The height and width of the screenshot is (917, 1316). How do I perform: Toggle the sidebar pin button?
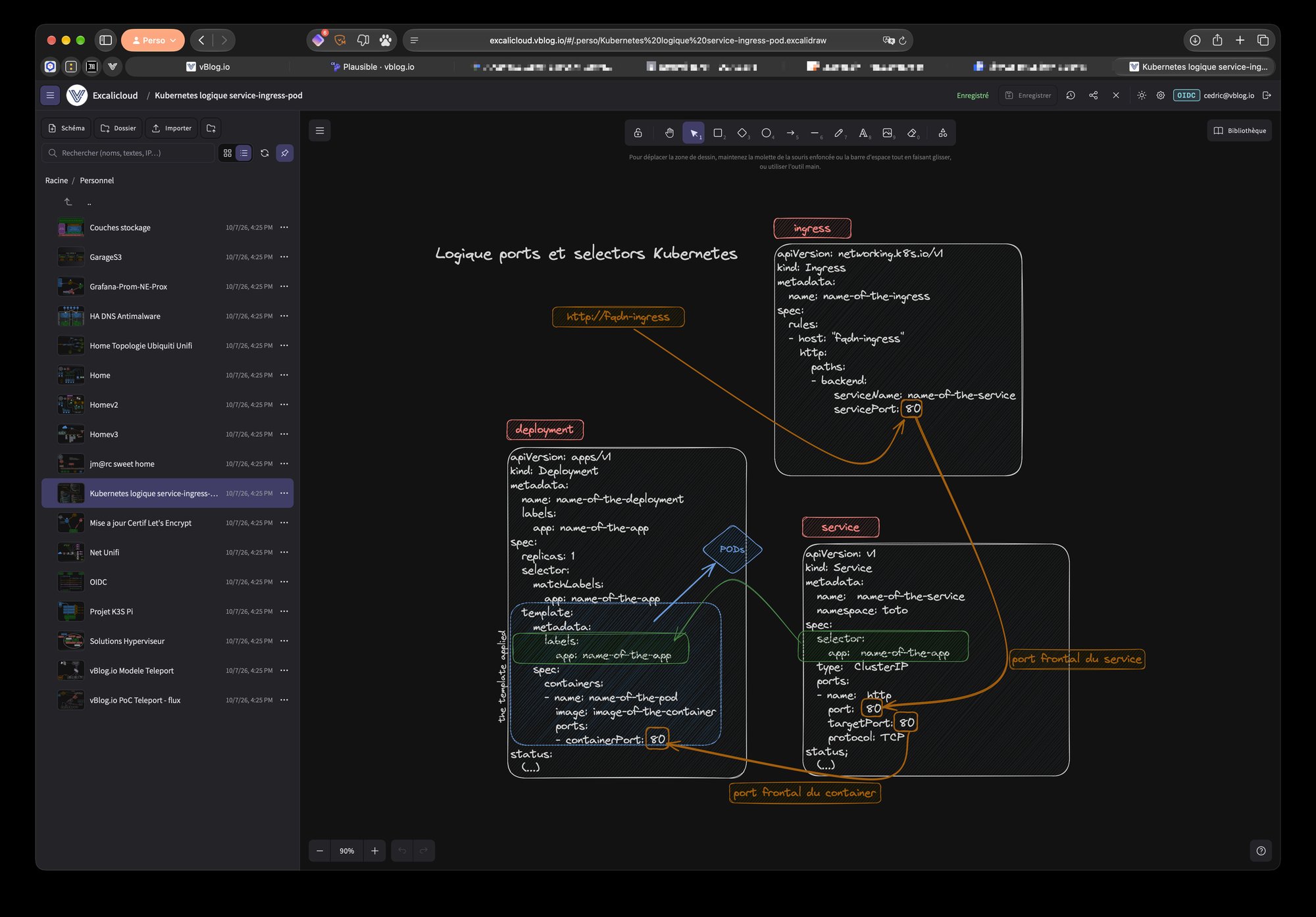[285, 153]
